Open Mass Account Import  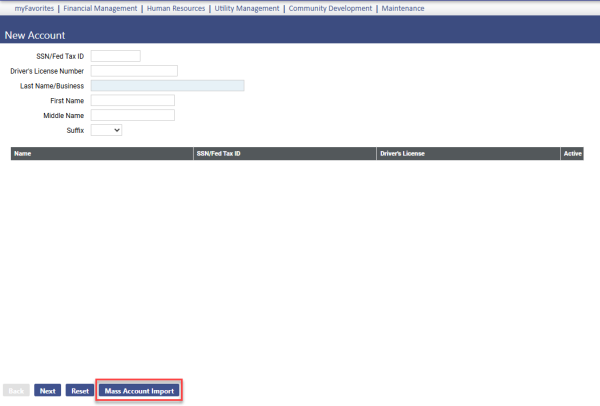[139, 391]
